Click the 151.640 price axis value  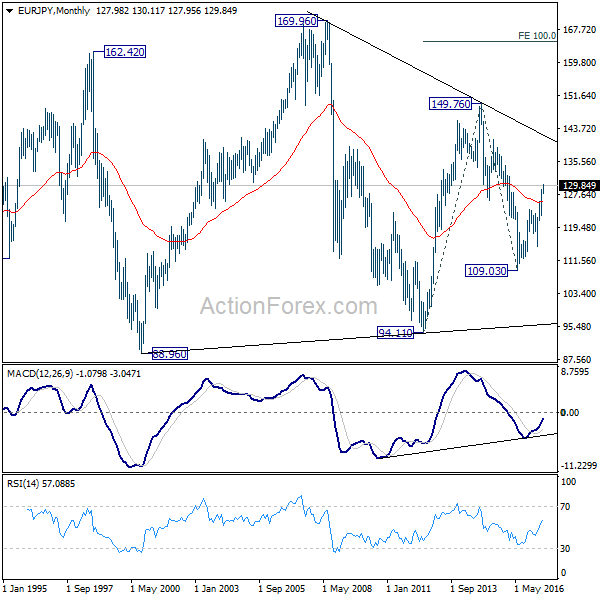(x=579, y=96)
